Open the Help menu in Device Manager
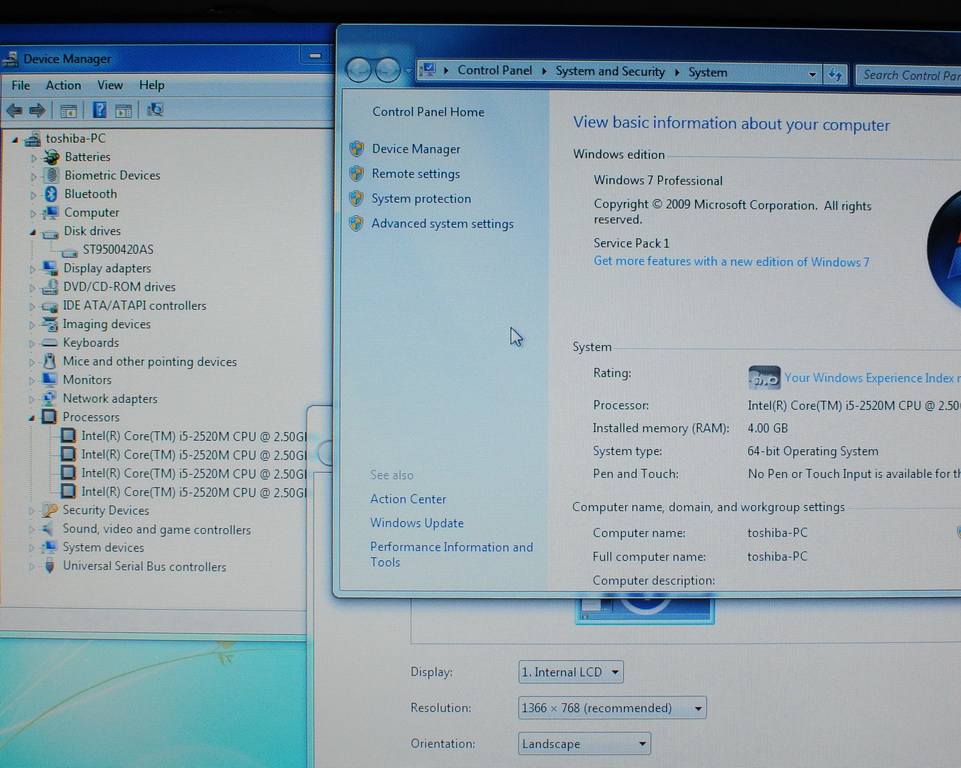 coord(151,85)
